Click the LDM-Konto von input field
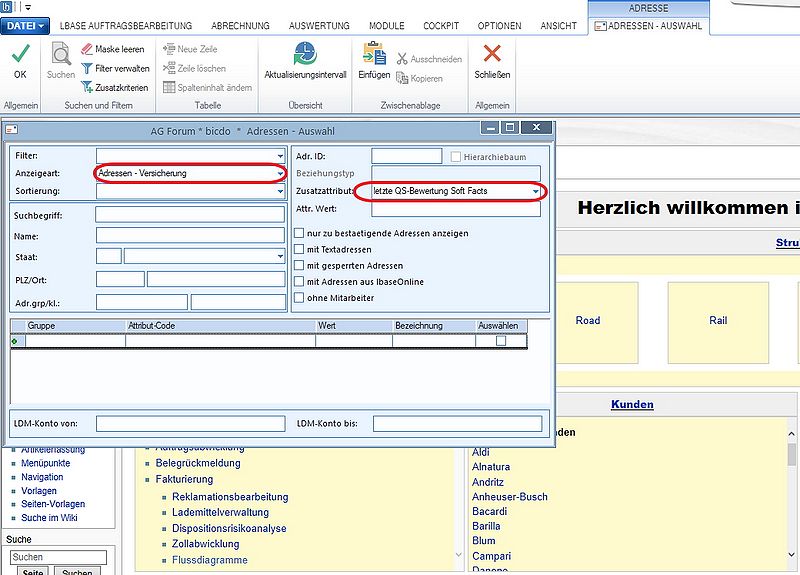The image size is (800, 575). click(190, 423)
